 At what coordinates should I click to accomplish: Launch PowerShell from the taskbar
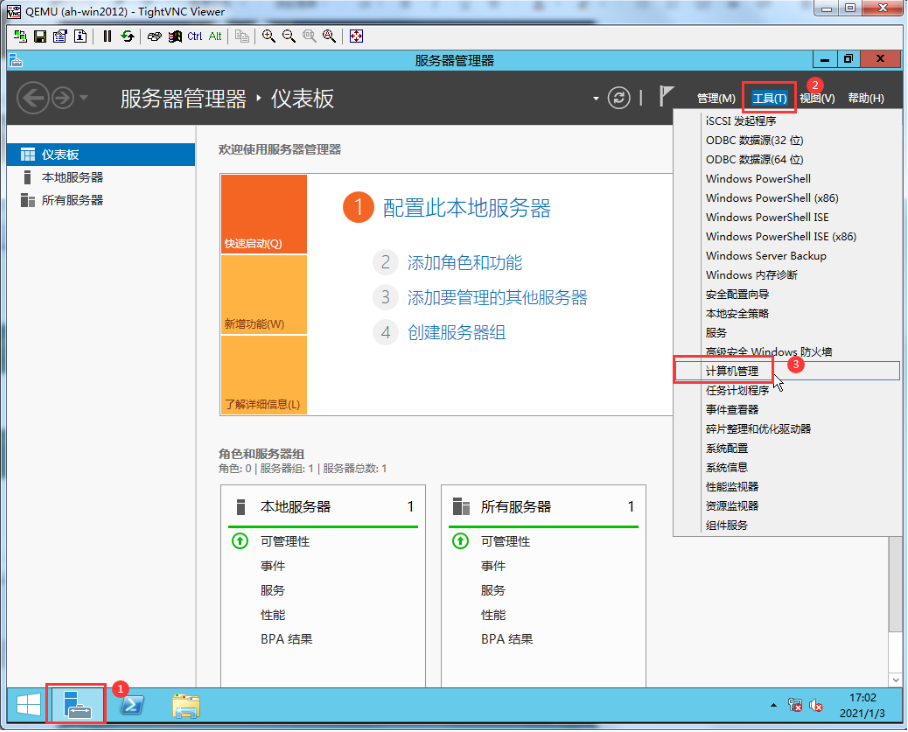131,706
